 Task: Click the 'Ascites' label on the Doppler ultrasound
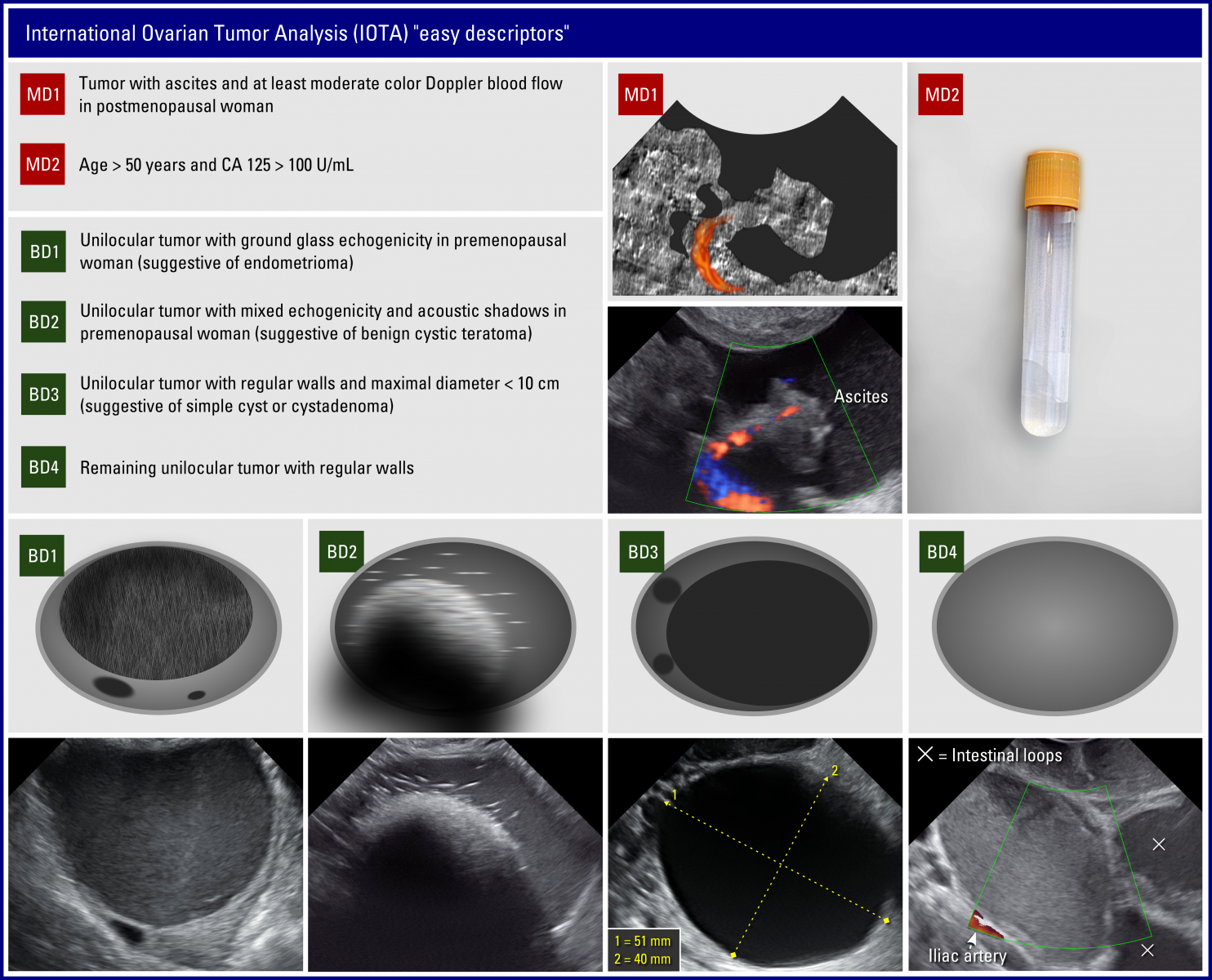point(860,397)
